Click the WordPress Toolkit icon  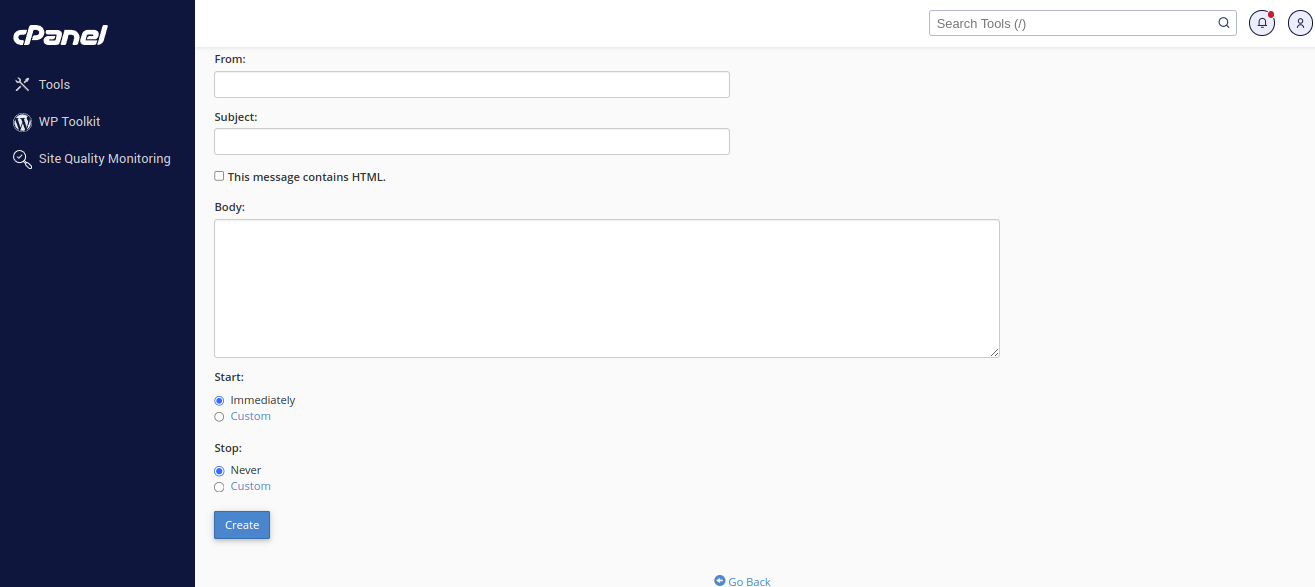pos(22,122)
